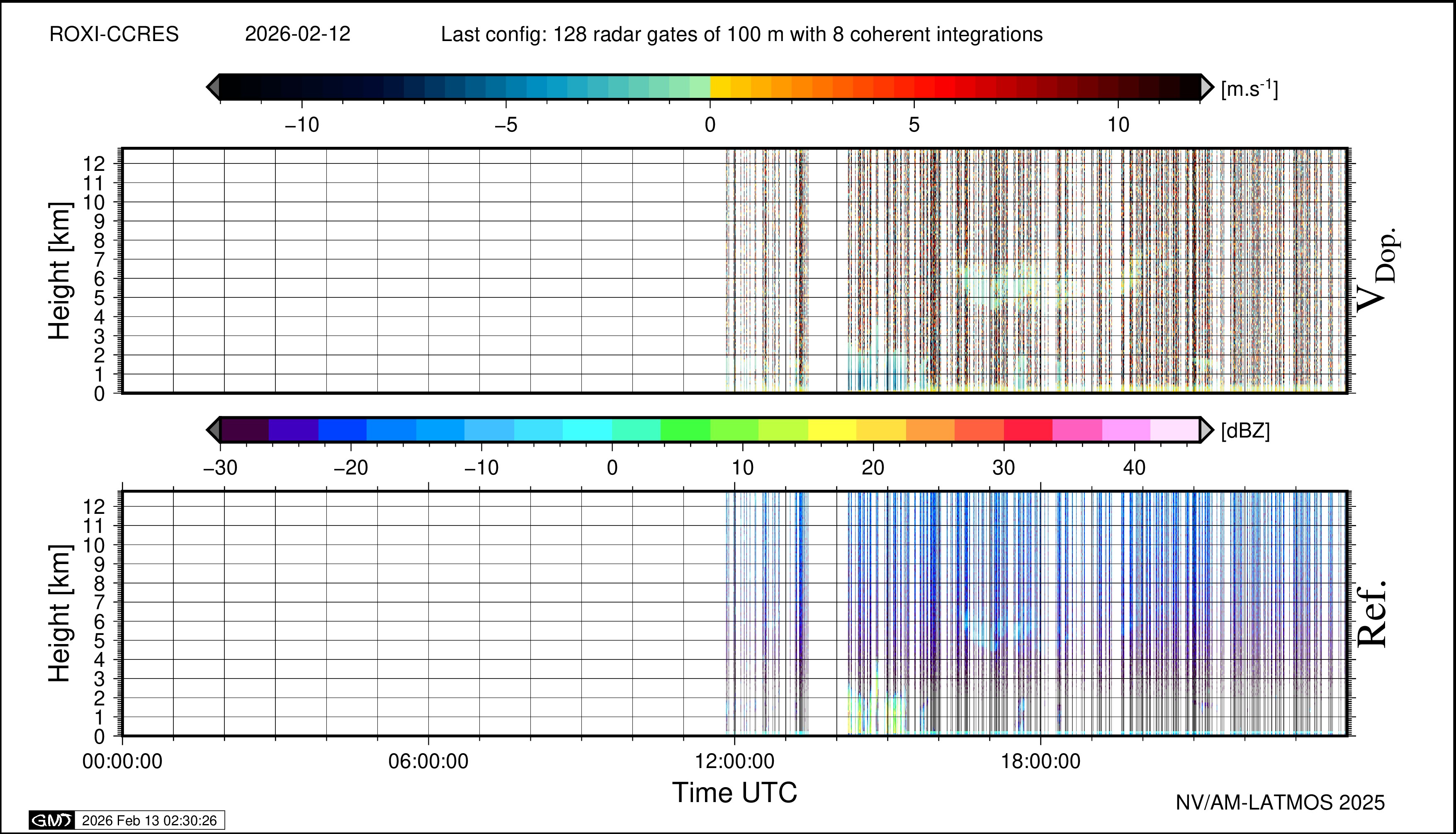Click the 12:00:00 time axis label
This screenshot has height=834, width=1456.
734,761
